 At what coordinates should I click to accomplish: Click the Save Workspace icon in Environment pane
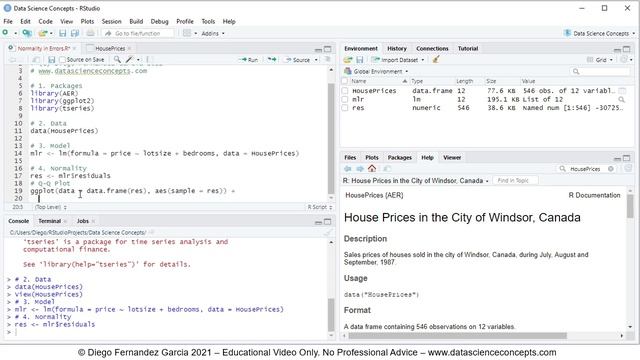(x=360, y=60)
